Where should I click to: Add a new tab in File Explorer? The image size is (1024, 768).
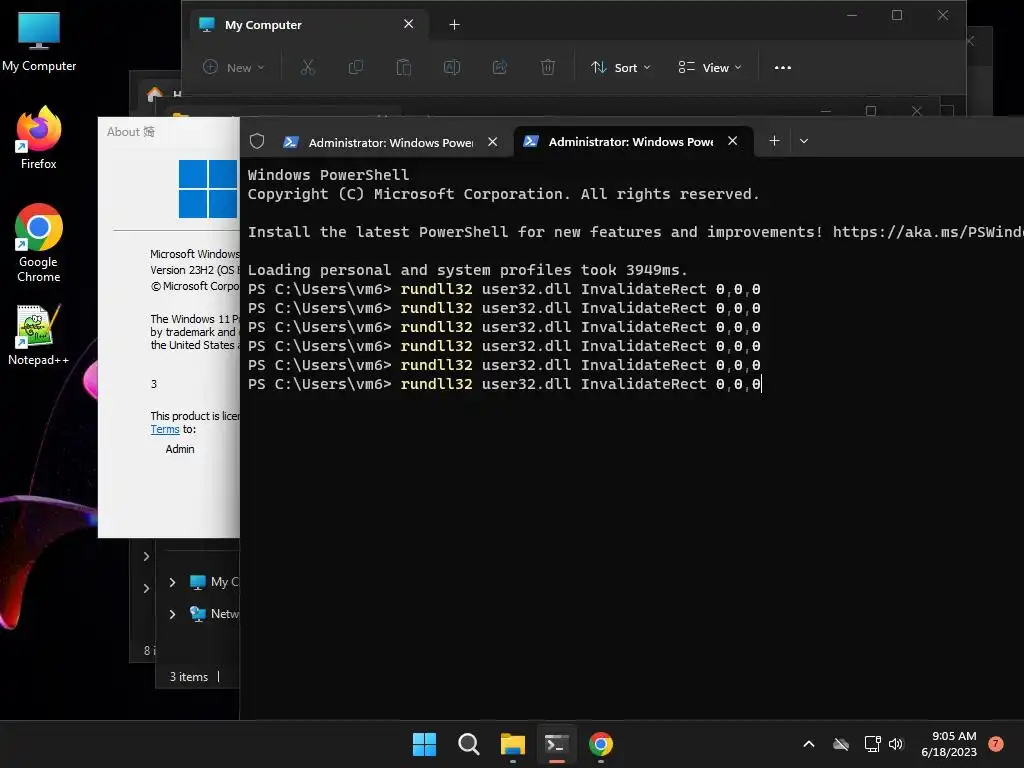tap(455, 25)
